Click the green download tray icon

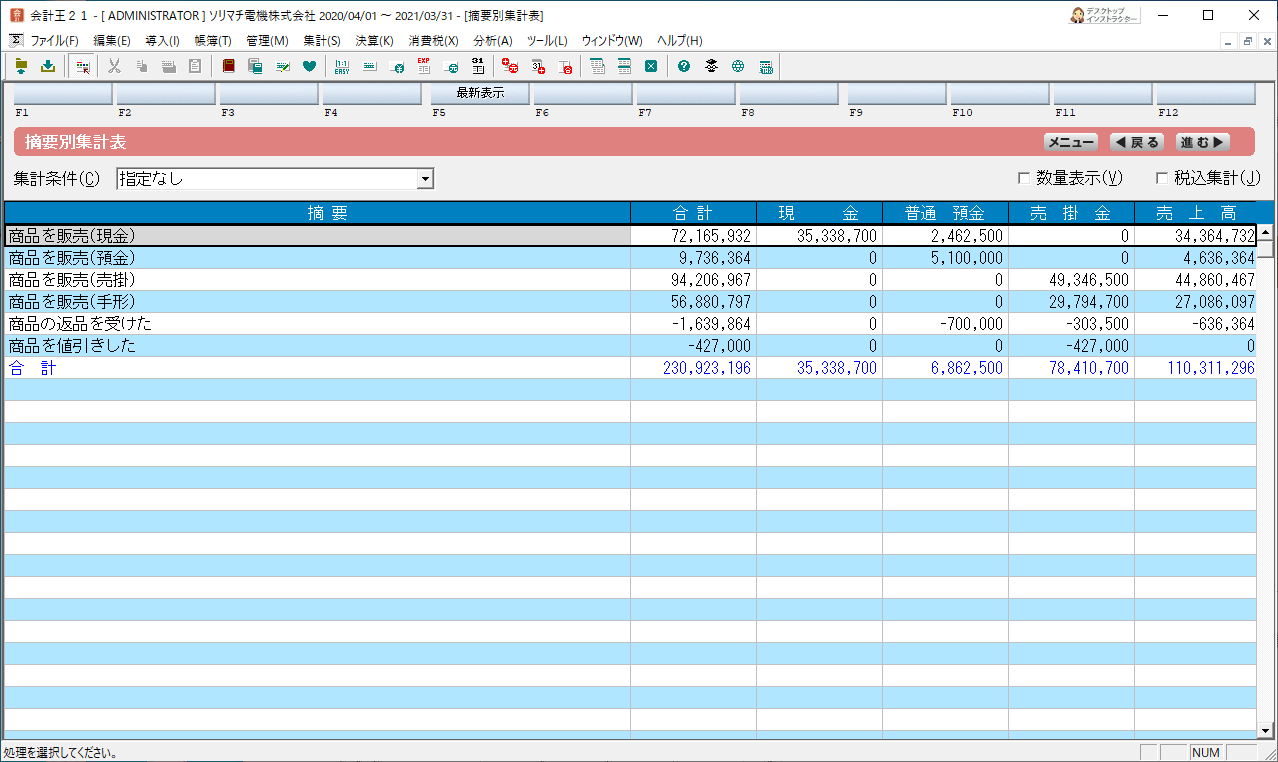click(48, 67)
